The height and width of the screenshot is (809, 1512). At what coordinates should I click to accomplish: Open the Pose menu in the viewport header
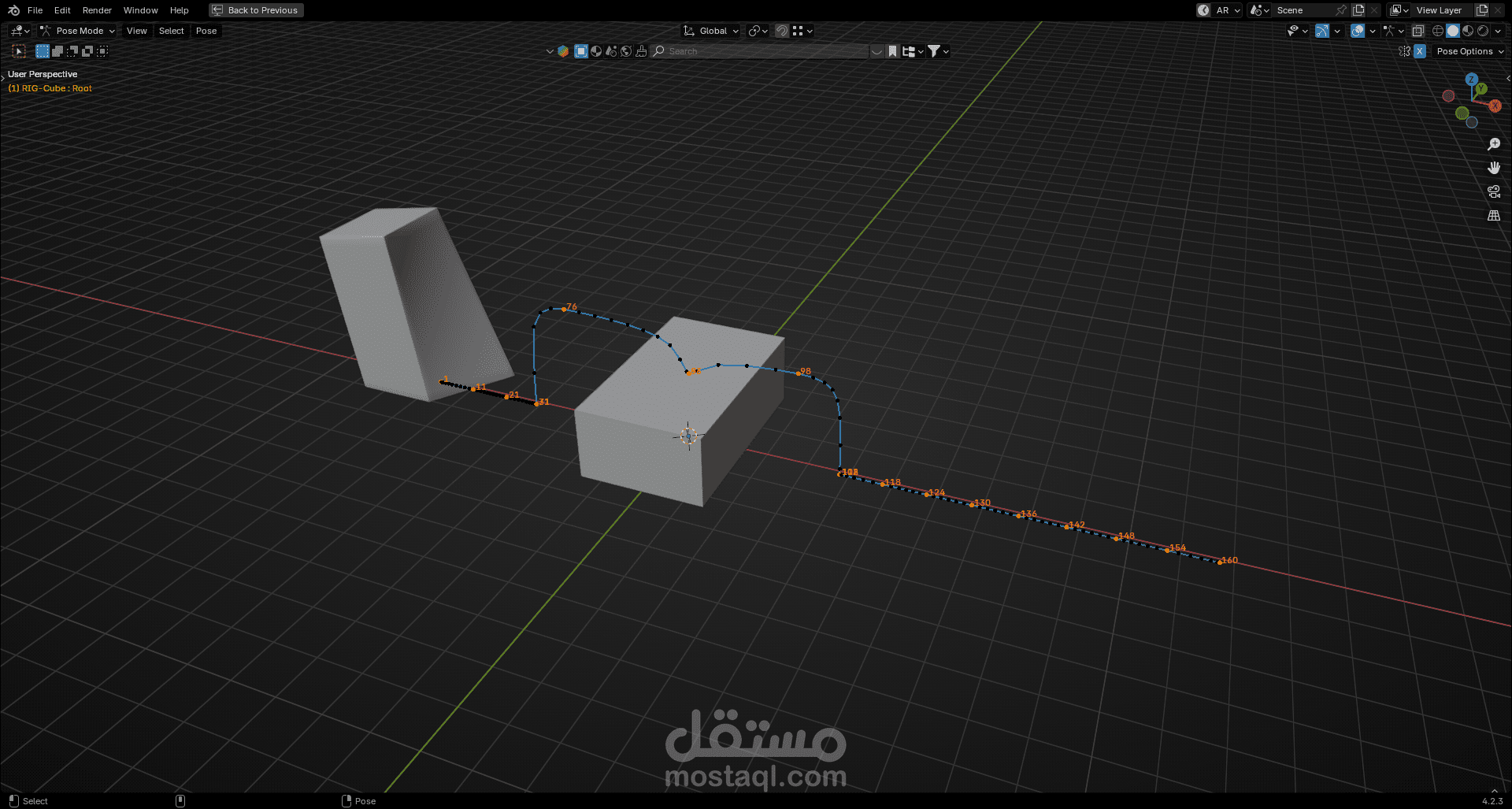[206, 31]
